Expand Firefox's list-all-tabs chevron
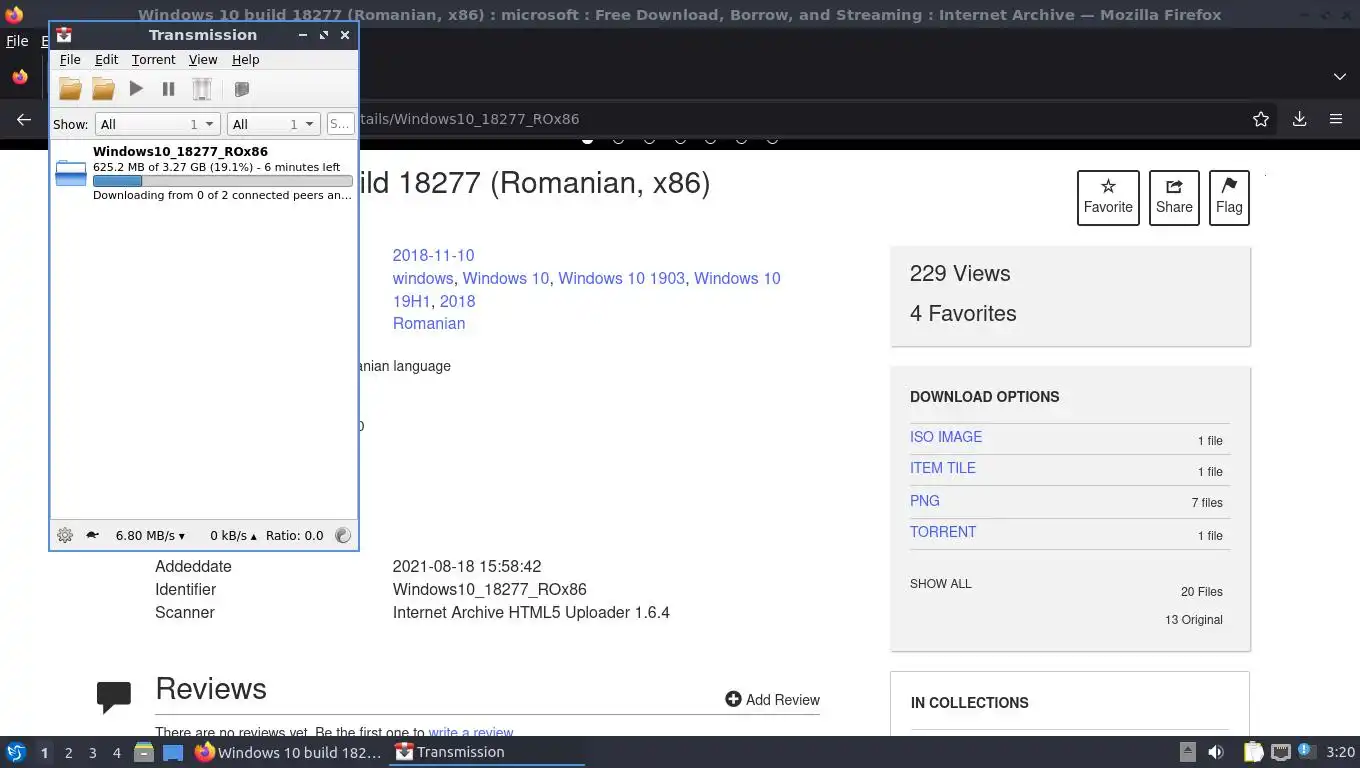 point(1340,77)
